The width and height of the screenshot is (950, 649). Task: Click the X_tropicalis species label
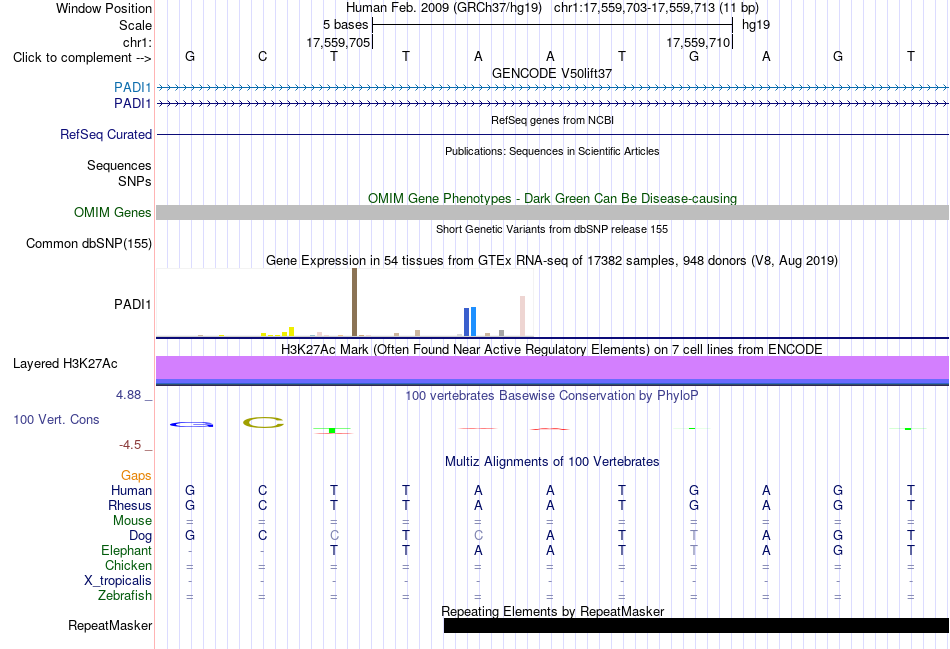tap(118, 581)
